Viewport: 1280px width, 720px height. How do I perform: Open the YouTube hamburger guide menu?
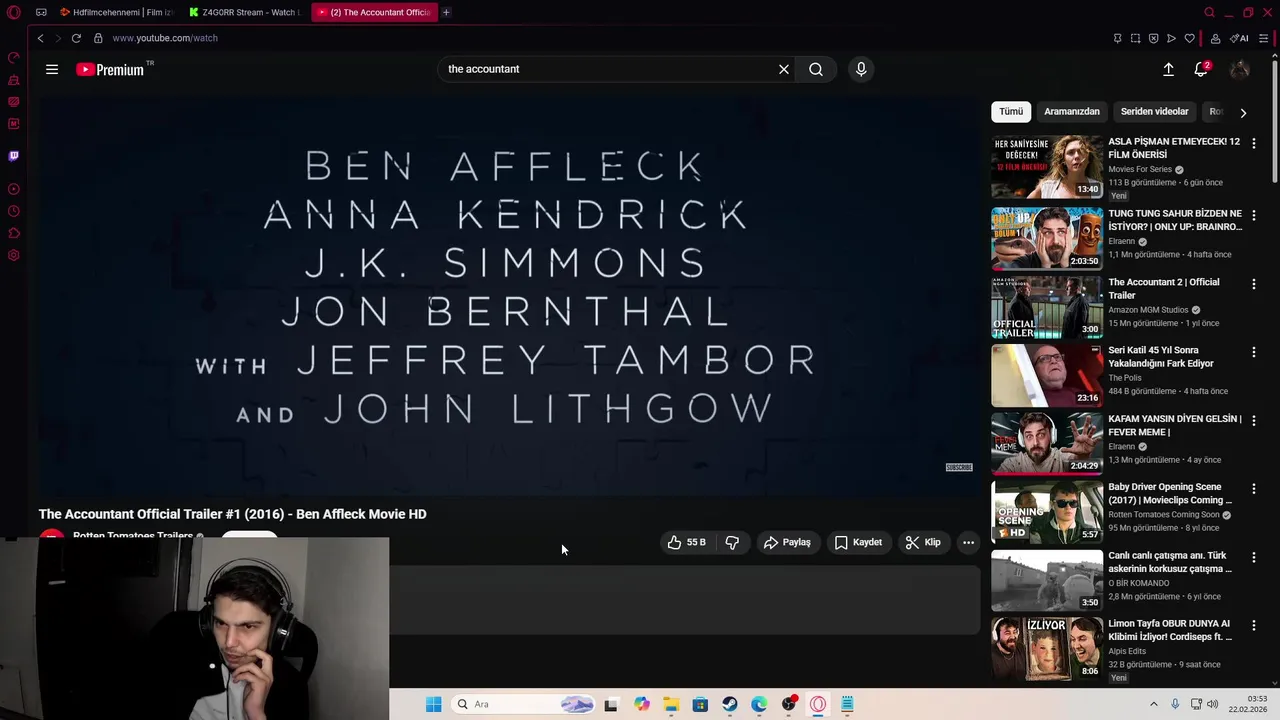coord(52,69)
